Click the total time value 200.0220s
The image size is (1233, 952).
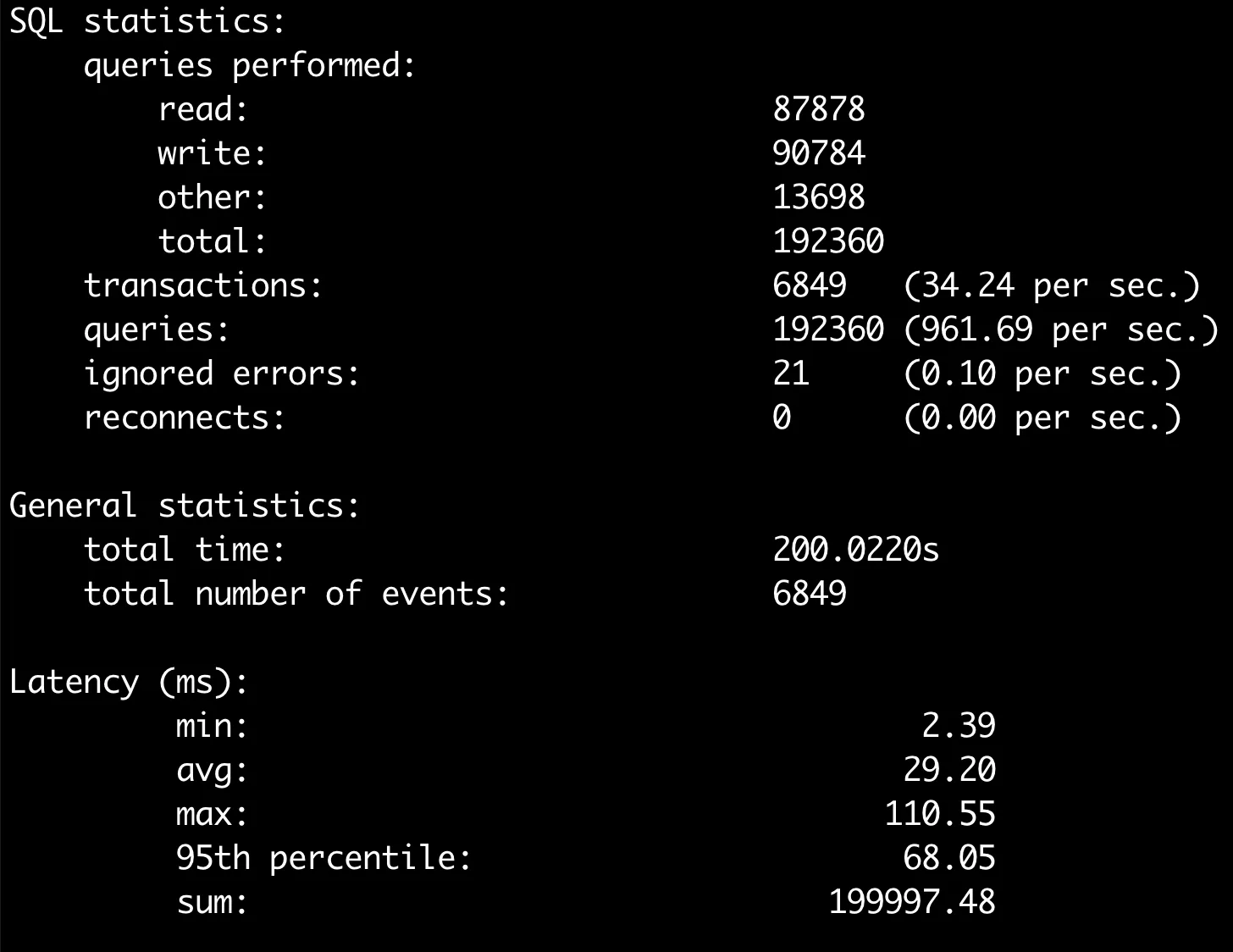coord(855,550)
